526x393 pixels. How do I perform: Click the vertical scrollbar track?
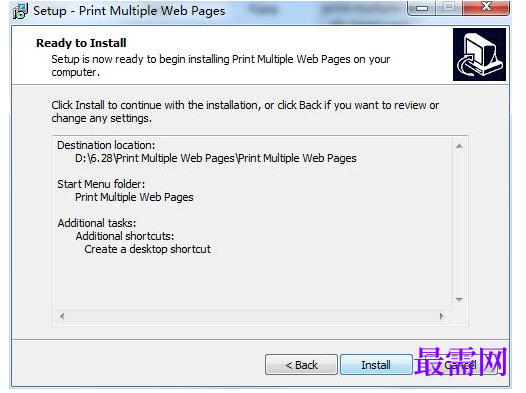click(x=459, y=223)
